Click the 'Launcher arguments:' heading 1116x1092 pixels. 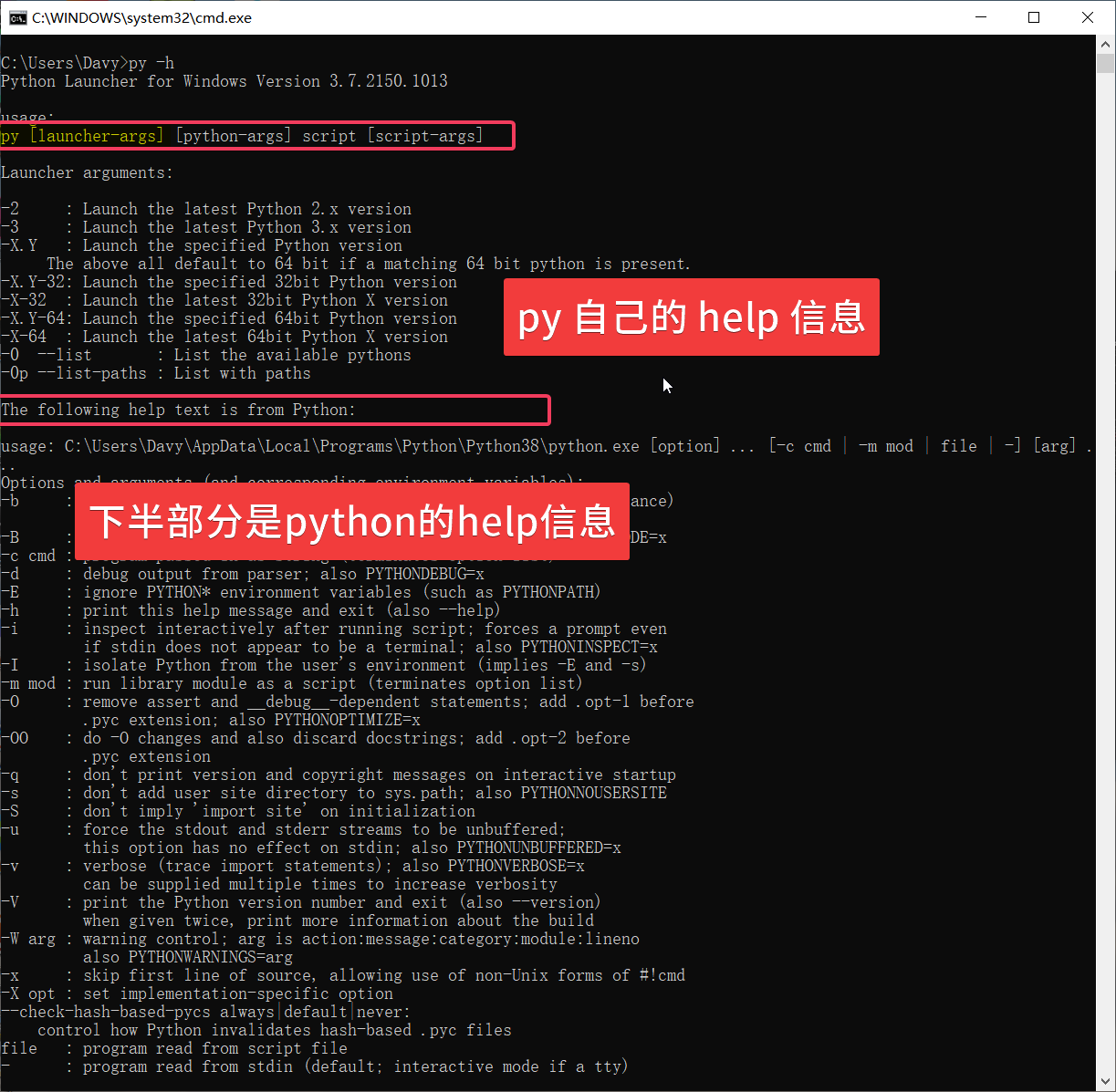pyautogui.click(x=88, y=172)
